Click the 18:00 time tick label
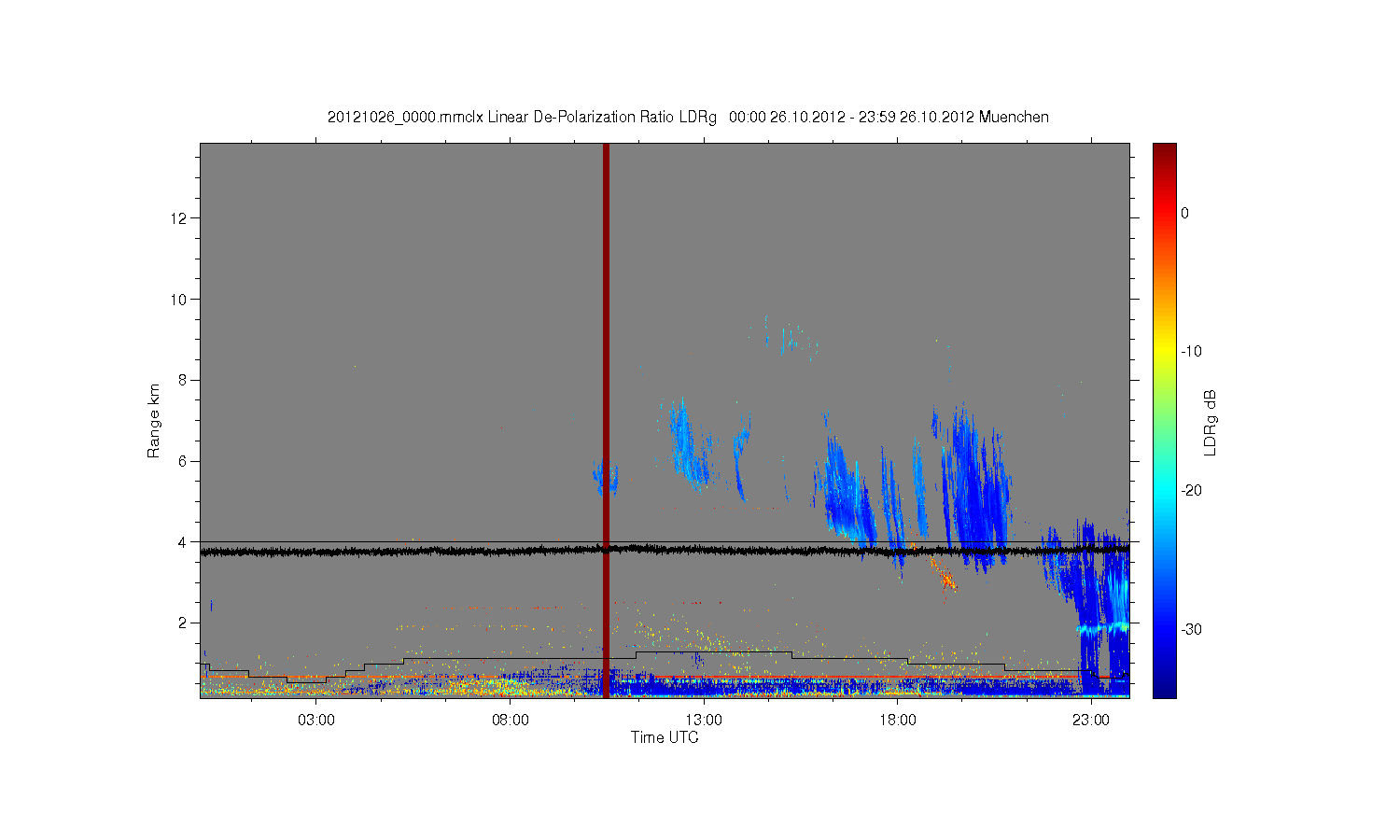Viewport: 1400px width, 840px height. click(x=897, y=720)
